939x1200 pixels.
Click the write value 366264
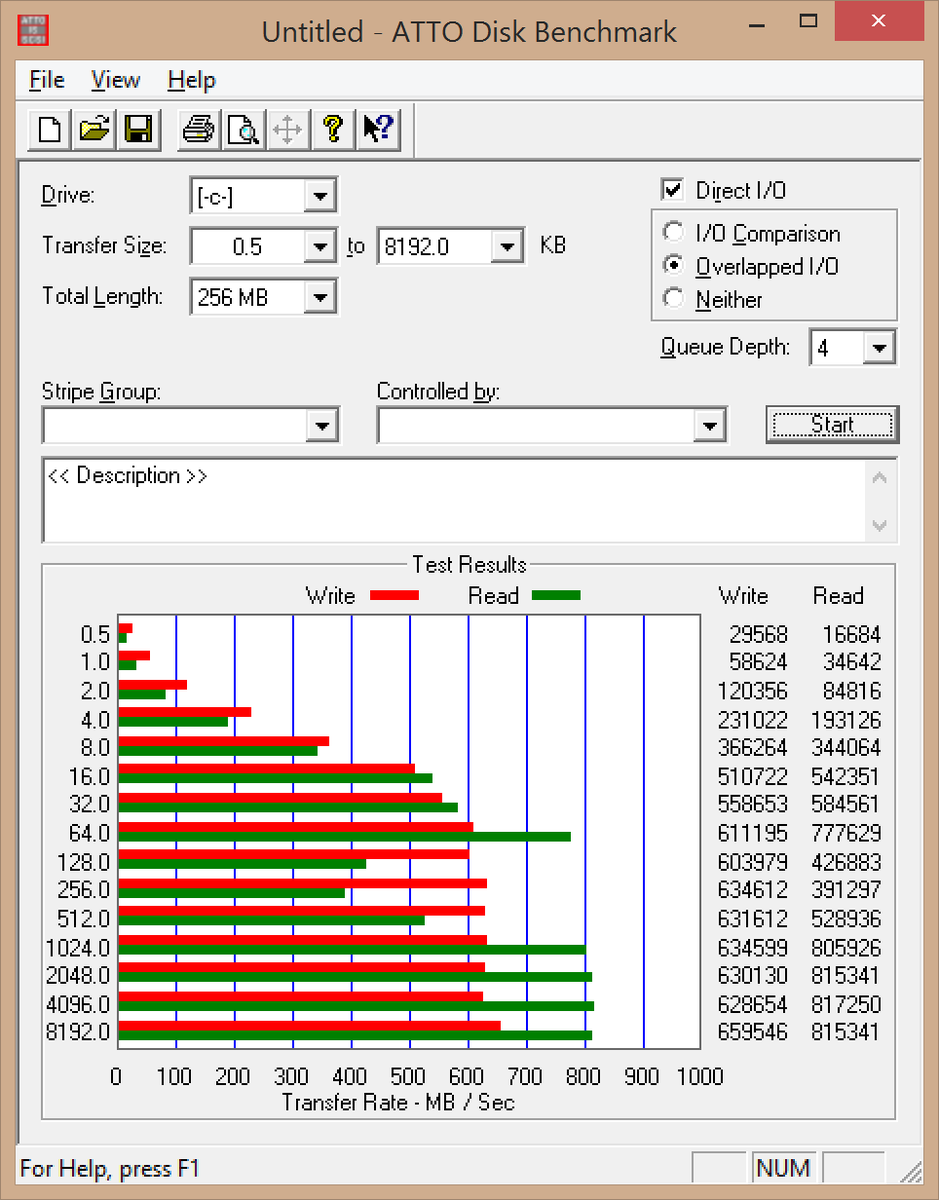click(x=753, y=748)
